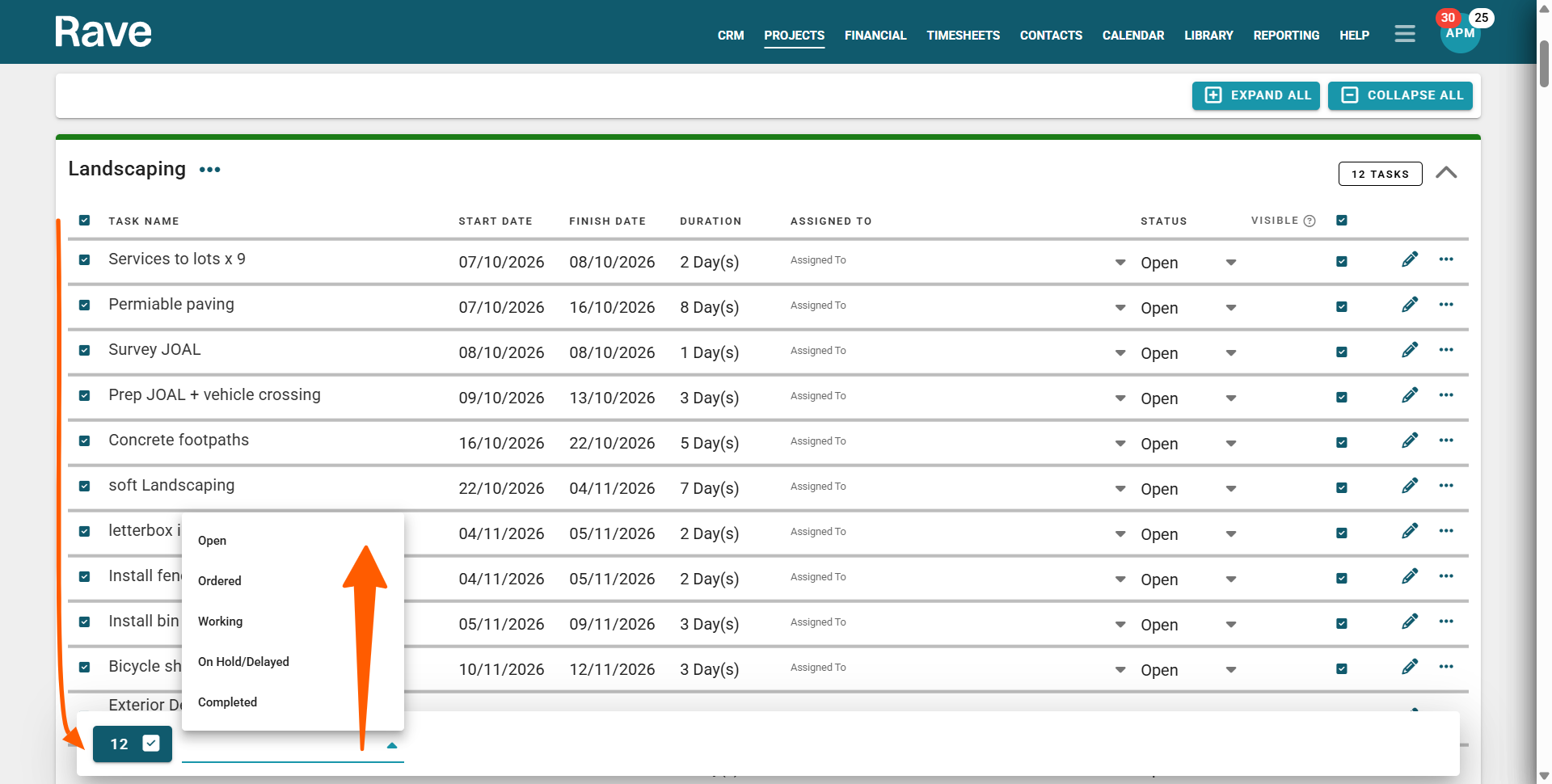Close the bulk status dropdown arrow
Image resolution: width=1552 pixels, height=784 pixels.
point(392,745)
